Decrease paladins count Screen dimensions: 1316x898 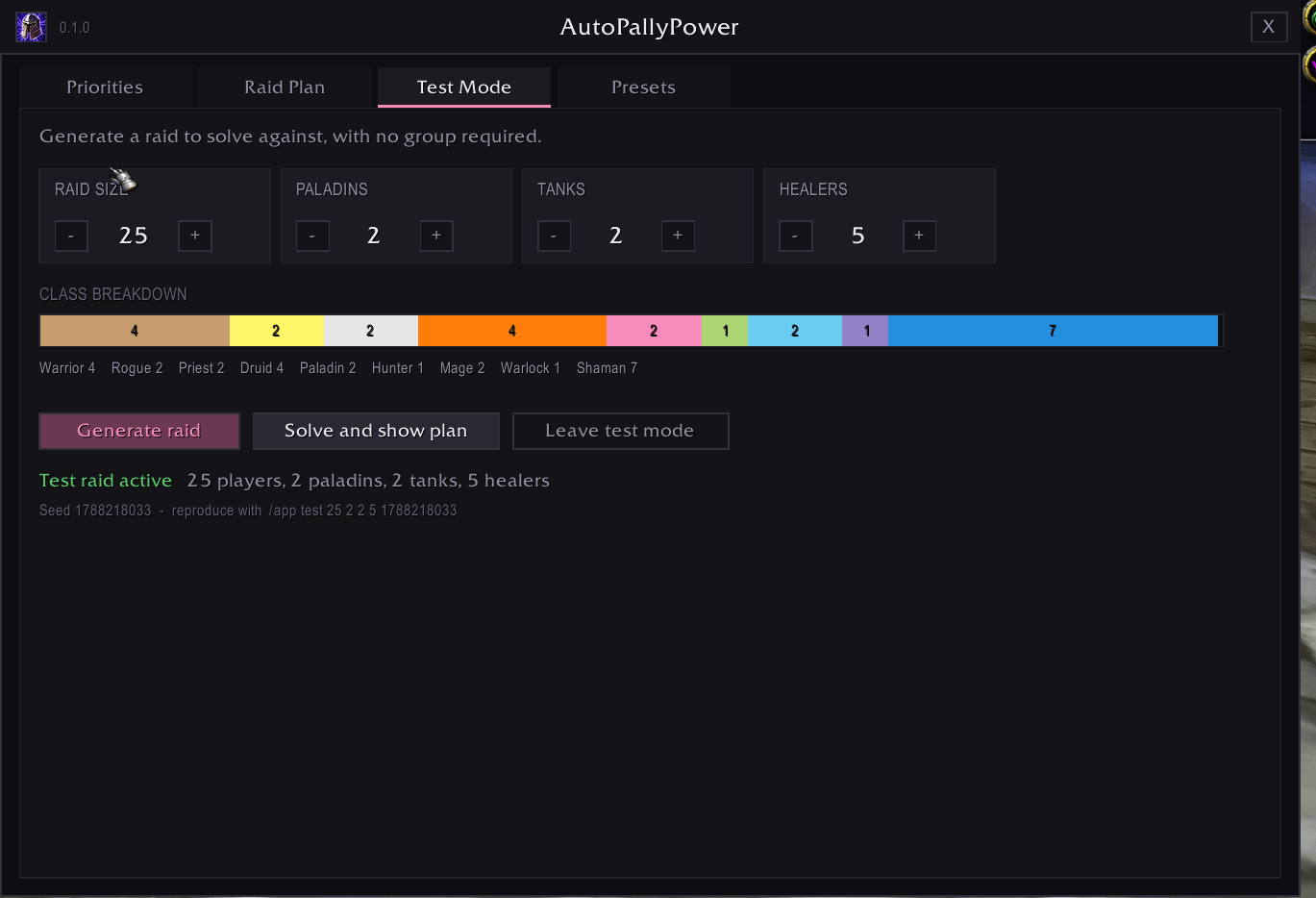tap(312, 236)
